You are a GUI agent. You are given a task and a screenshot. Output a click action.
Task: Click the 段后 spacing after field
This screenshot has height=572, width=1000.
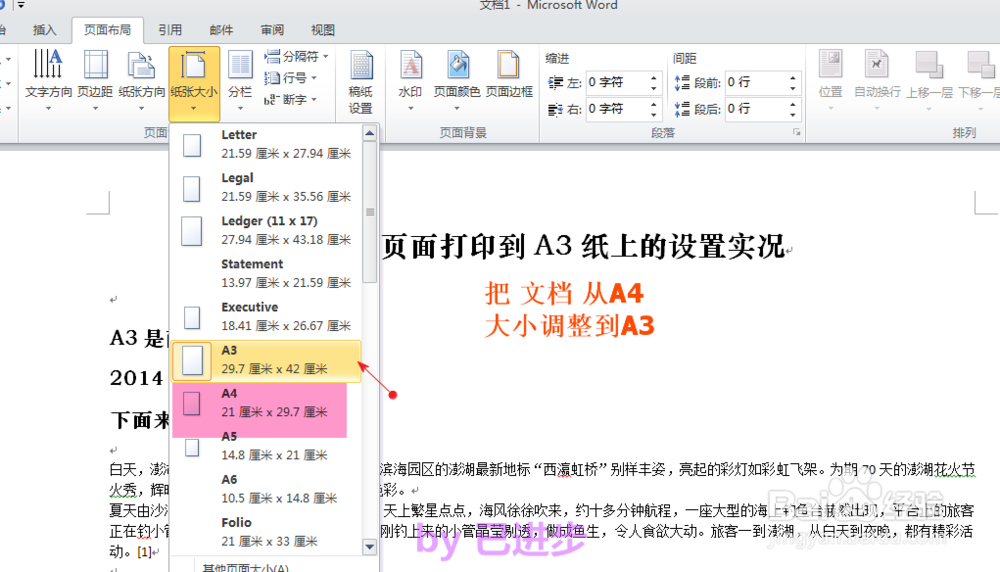756,109
